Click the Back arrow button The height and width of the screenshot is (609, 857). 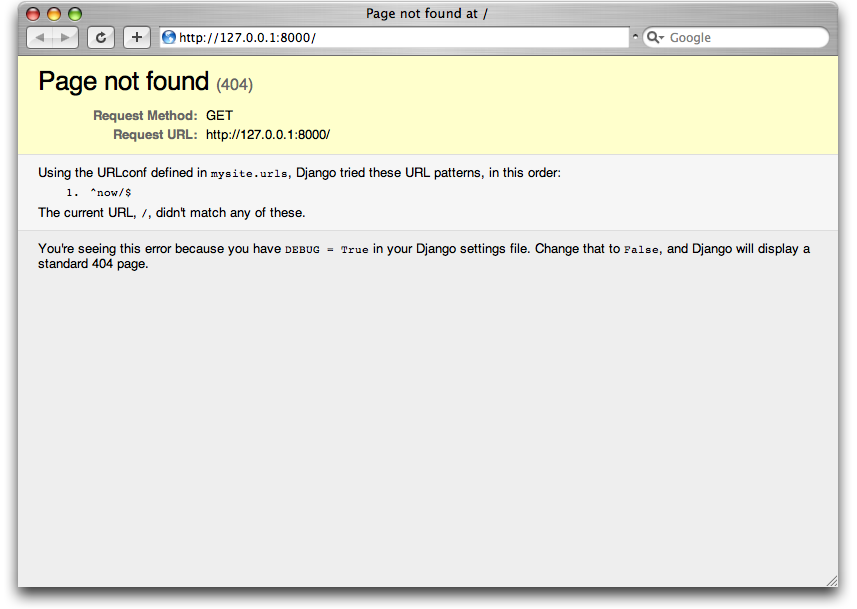point(40,38)
